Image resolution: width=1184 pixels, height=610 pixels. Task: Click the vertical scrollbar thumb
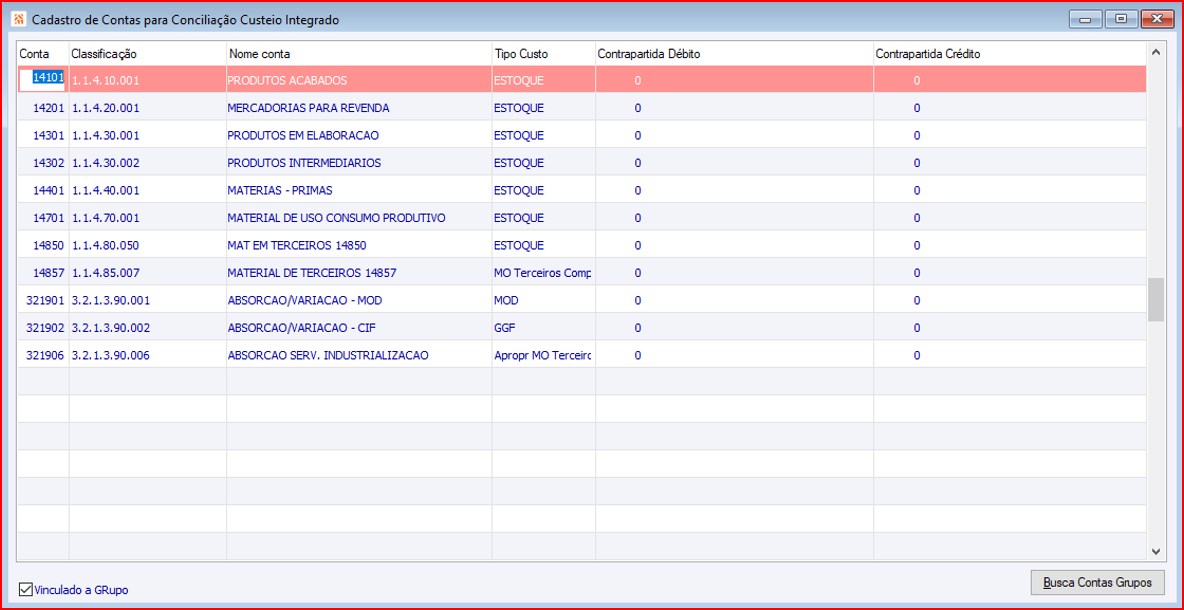[1155, 300]
